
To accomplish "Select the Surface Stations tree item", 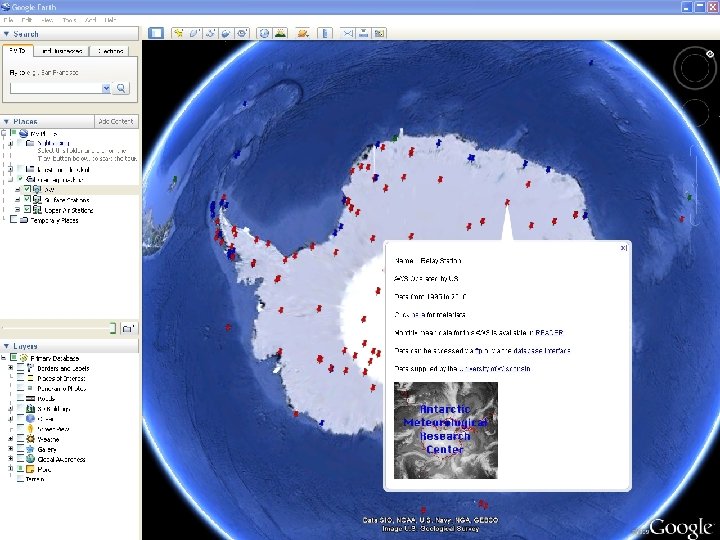I will click(67, 200).
